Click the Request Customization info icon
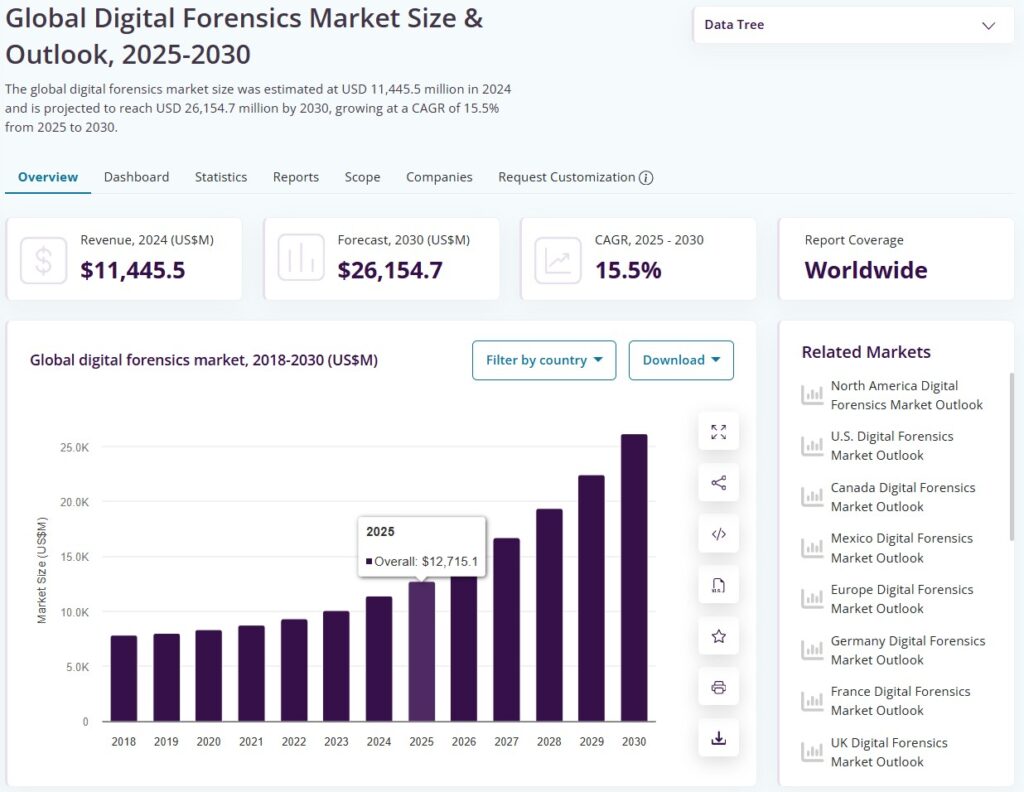 pyautogui.click(x=646, y=178)
